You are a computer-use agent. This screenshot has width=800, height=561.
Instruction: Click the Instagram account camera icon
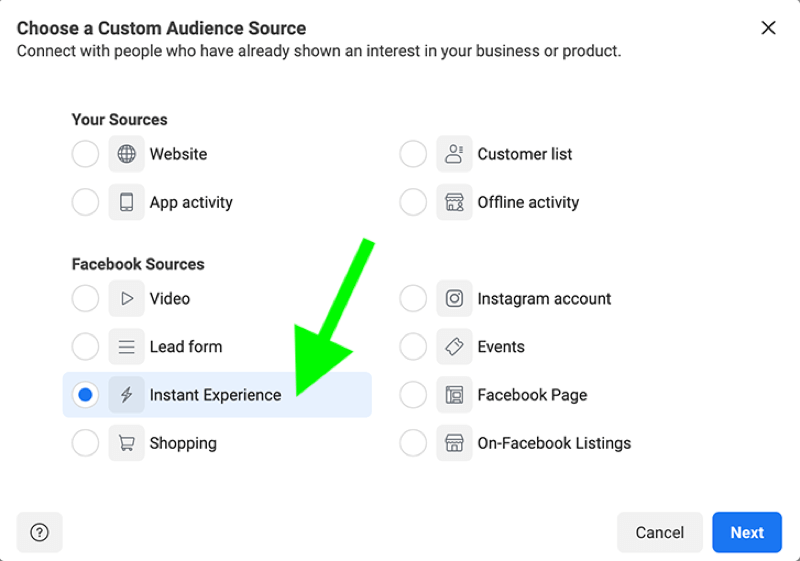pyautogui.click(x=454, y=298)
